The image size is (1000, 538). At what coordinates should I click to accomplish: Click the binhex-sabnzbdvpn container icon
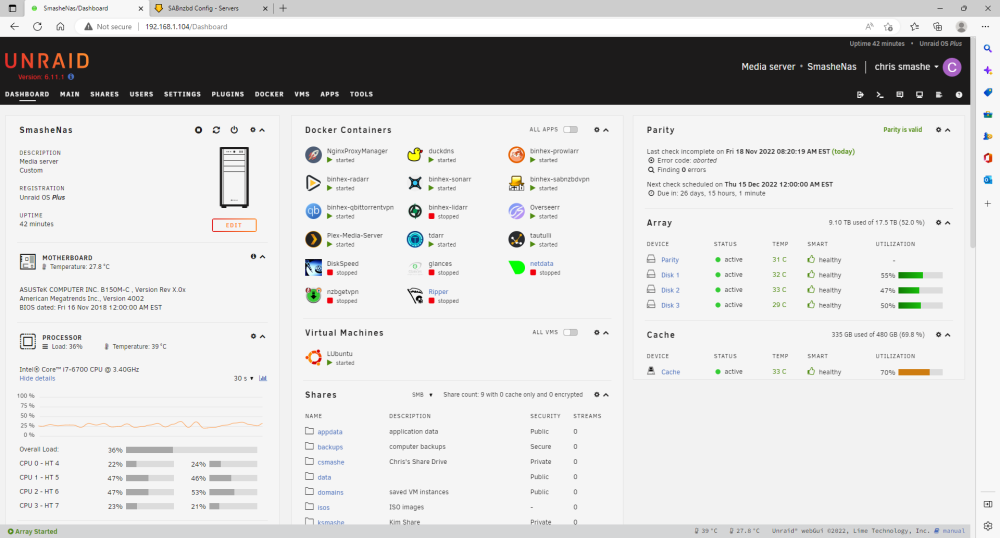click(x=516, y=183)
